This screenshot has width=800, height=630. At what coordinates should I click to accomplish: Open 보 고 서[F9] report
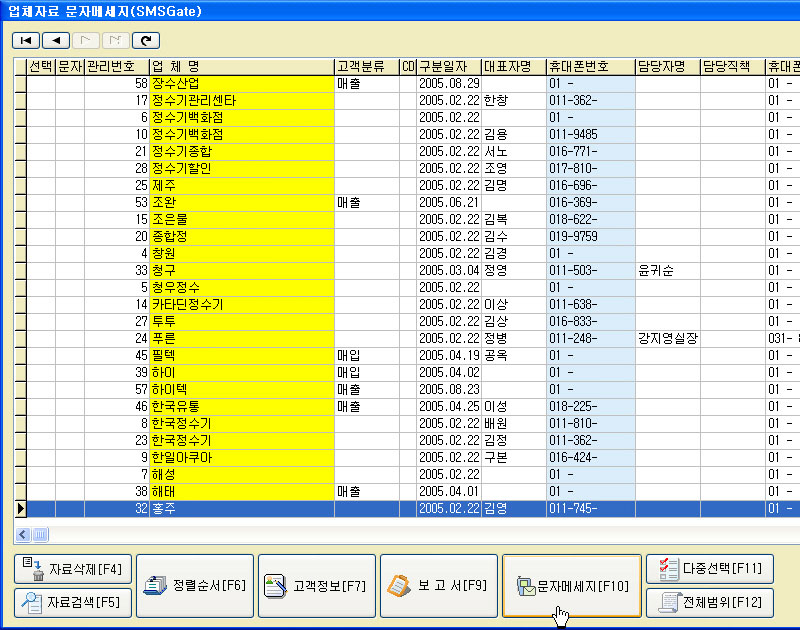tap(439, 586)
